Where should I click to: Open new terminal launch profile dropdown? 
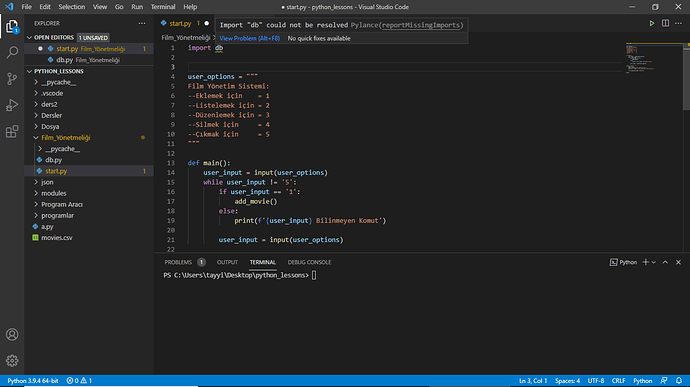(654, 262)
